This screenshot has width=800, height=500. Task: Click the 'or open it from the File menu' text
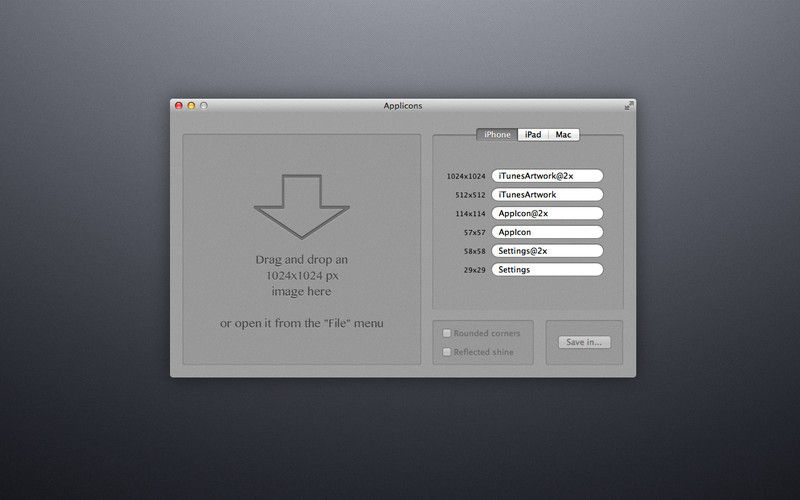pyautogui.click(x=302, y=323)
